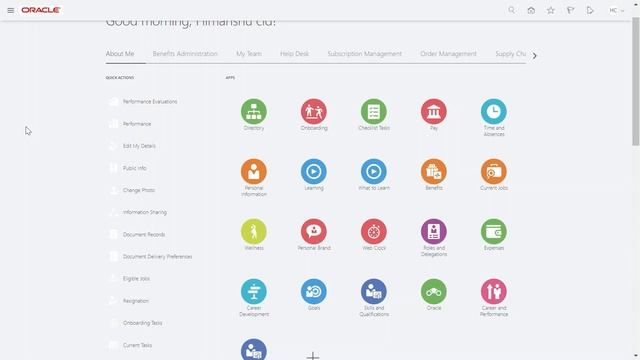Select the About Me tab
Viewport: 640px width, 360px height.
[120, 53]
